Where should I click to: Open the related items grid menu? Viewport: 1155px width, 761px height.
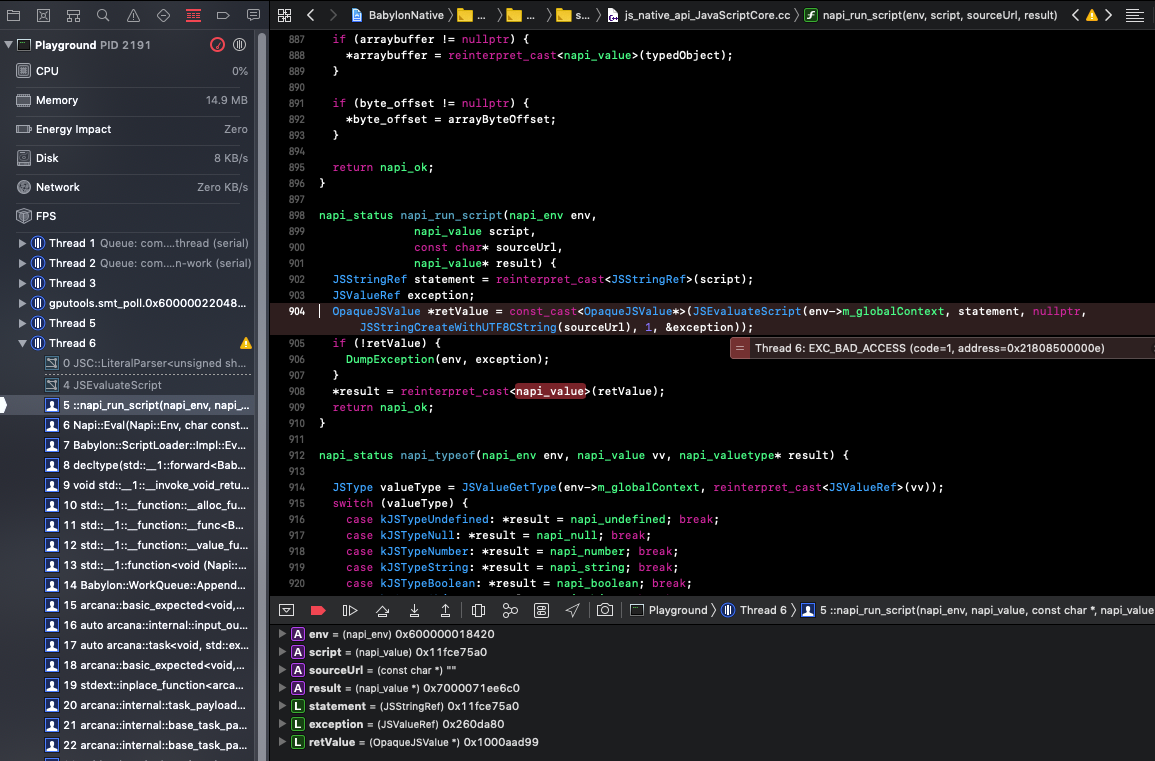tap(284, 15)
